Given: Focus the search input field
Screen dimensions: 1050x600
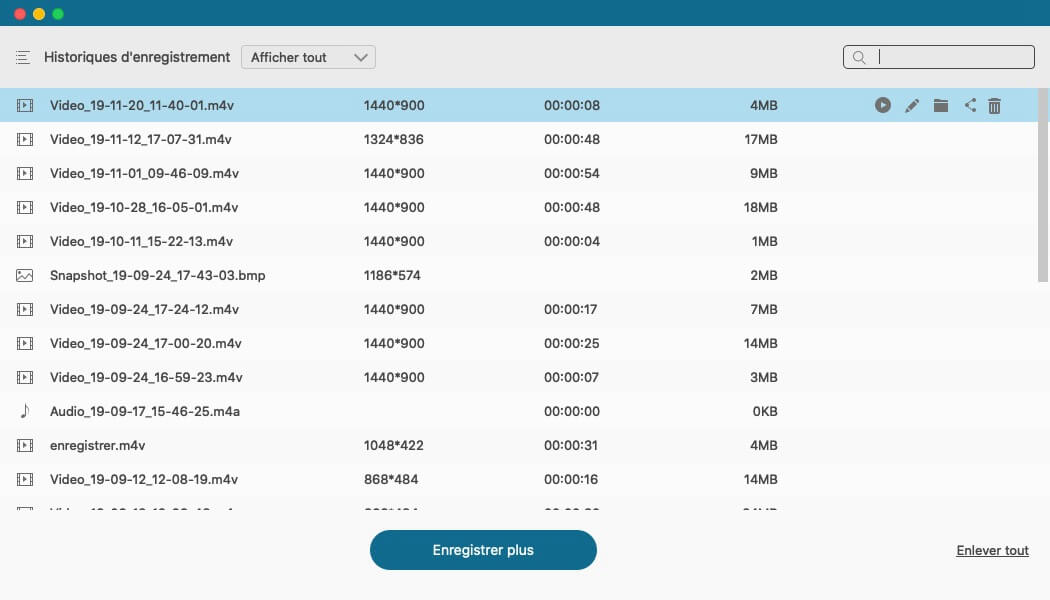Looking at the screenshot, I should (939, 58).
